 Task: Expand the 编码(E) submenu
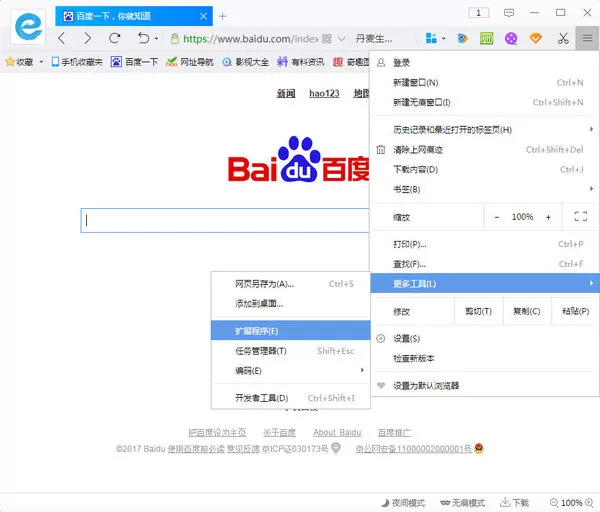291,371
